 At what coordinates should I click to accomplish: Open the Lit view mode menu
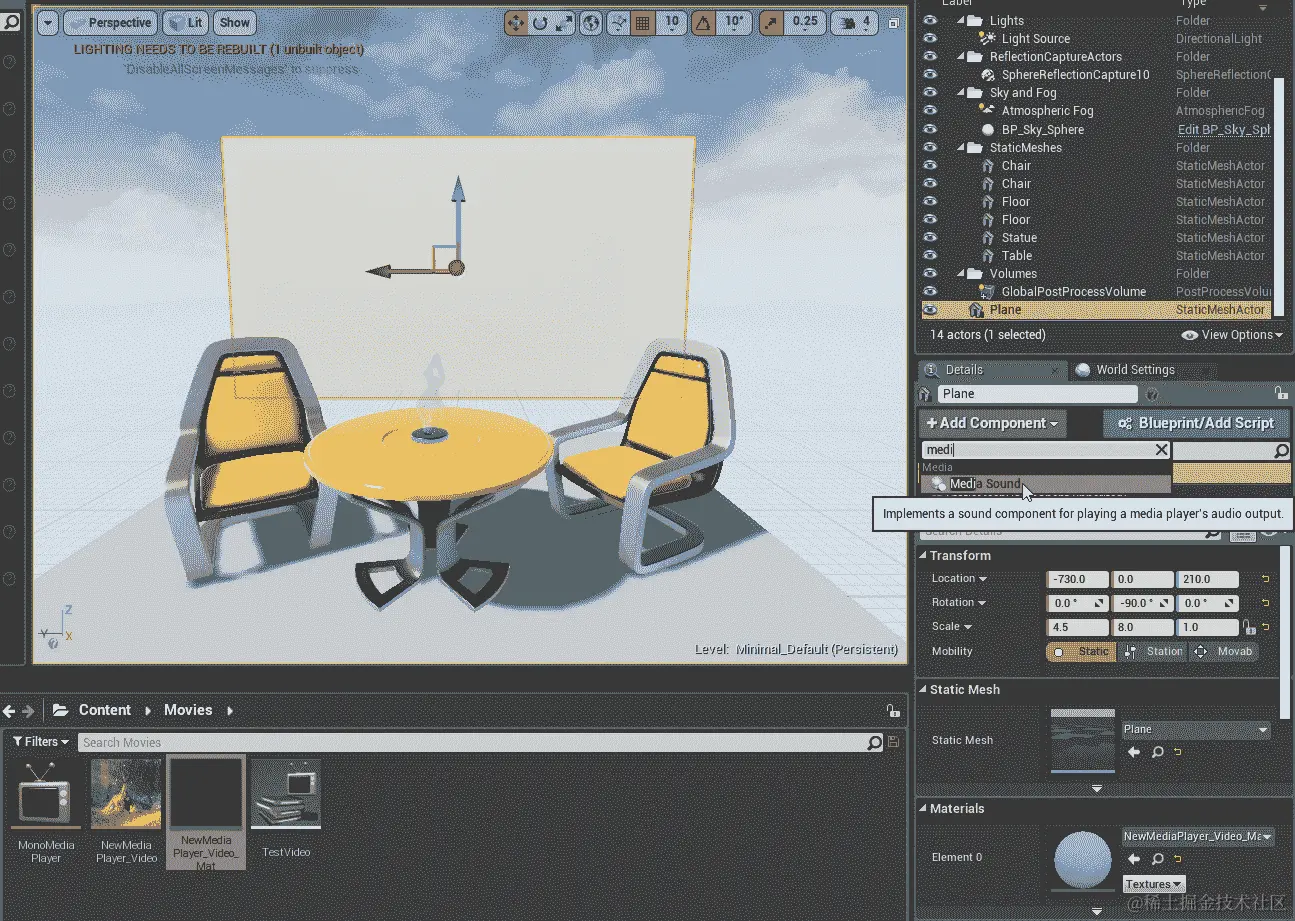click(x=187, y=22)
